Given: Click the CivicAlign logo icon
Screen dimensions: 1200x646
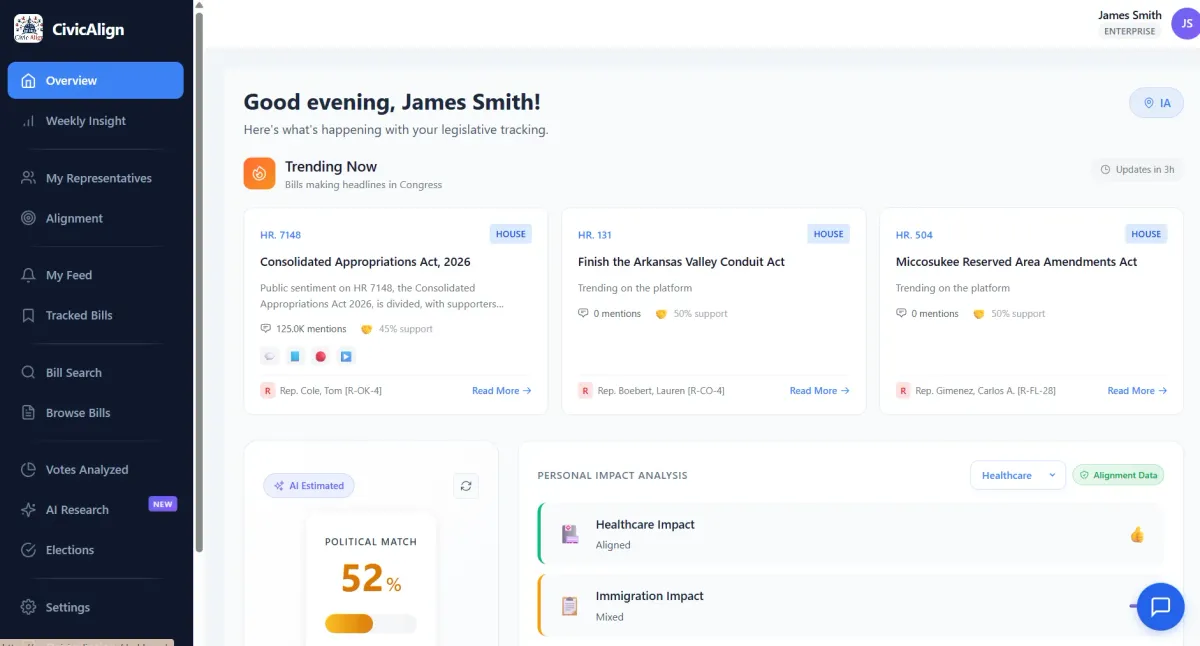Looking at the screenshot, I should point(28,29).
